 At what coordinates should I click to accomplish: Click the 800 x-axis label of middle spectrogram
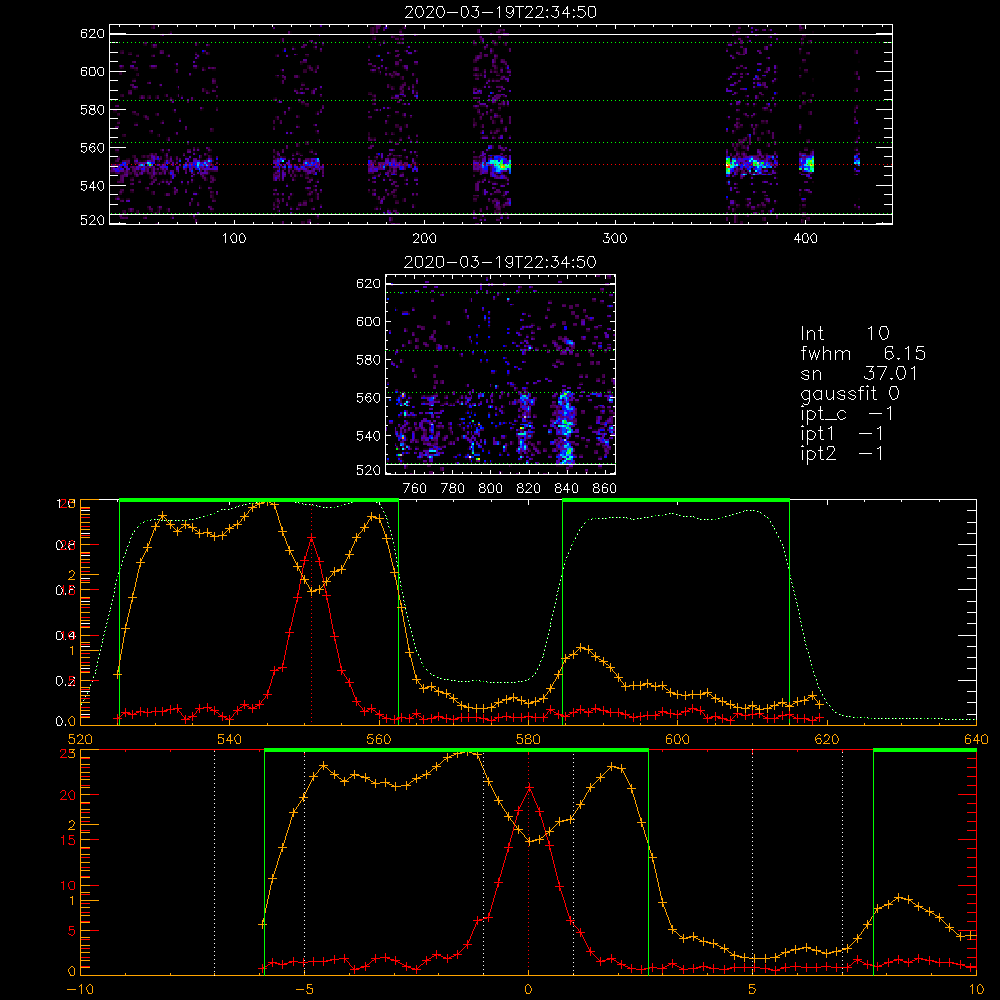[490, 489]
